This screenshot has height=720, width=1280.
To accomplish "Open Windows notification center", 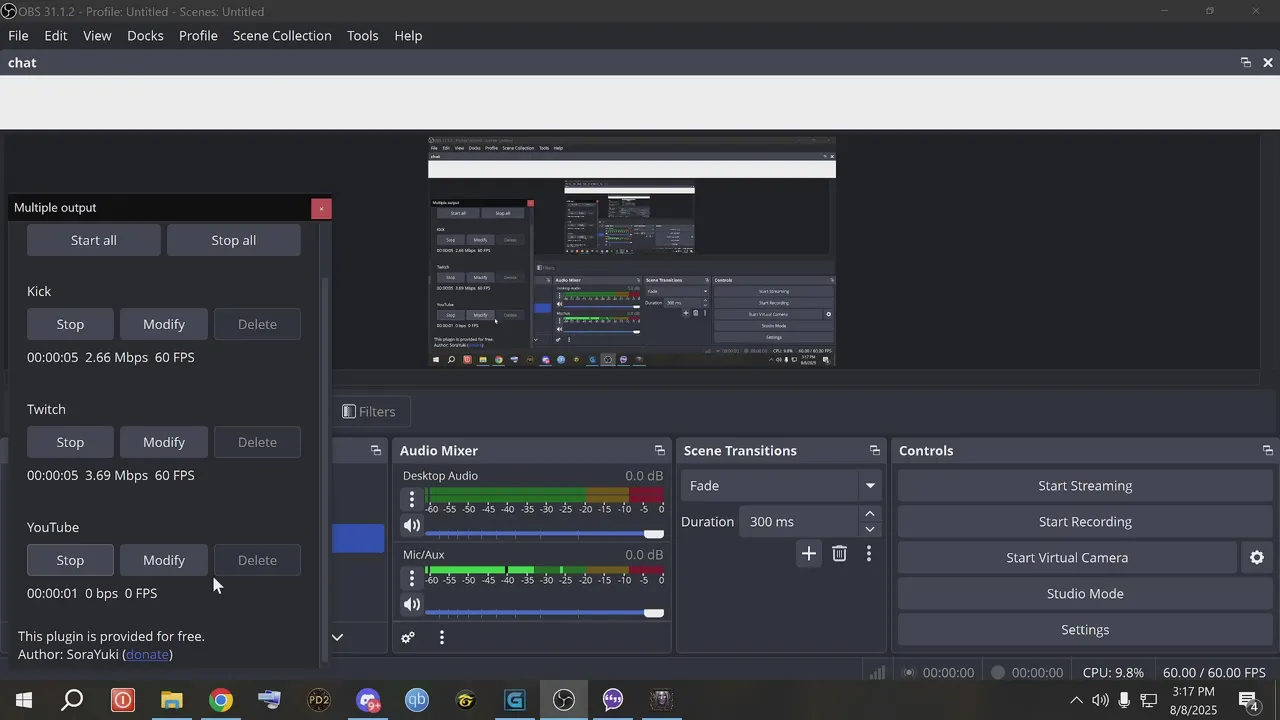I will coord(1249,700).
